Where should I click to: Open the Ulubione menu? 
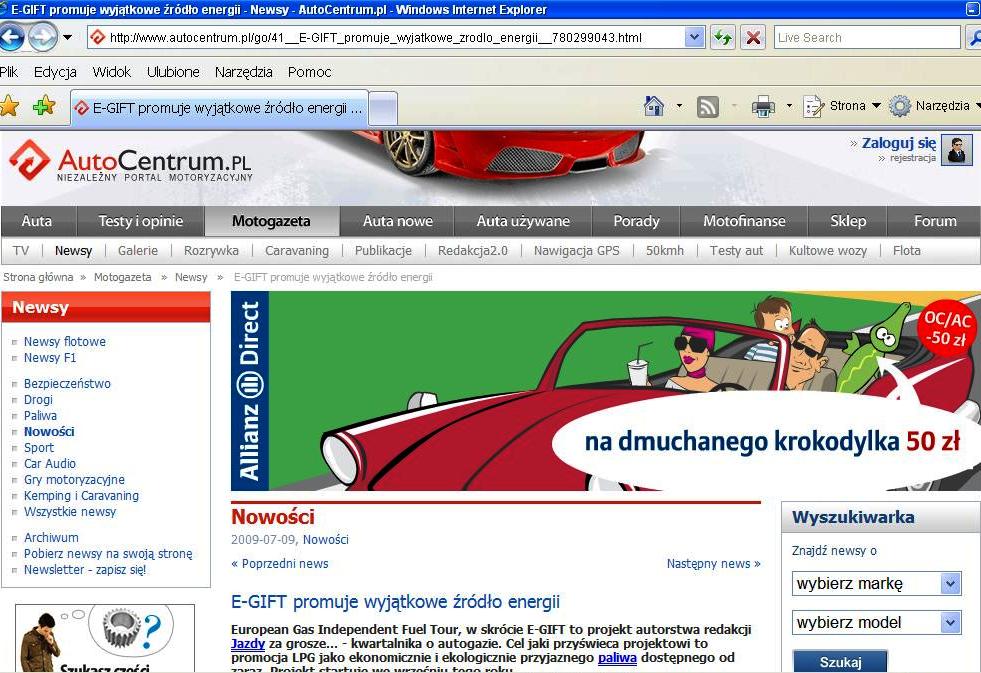click(x=173, y=72)
